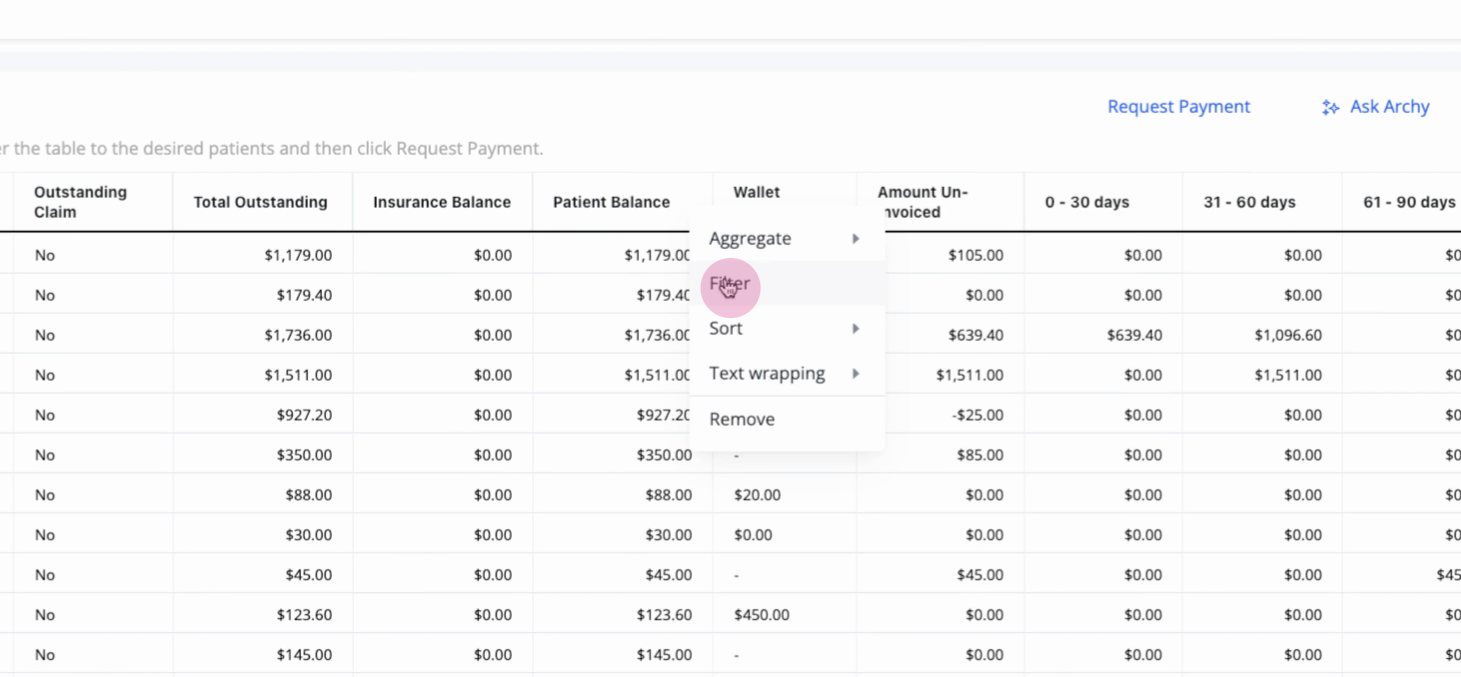
Task: Click the Ask Archy sparkle icon
Action: (1330, 107)
